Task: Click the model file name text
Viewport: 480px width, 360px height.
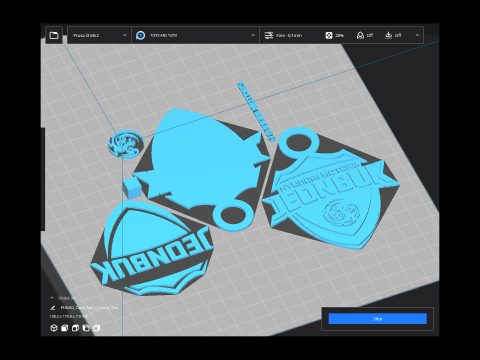Action: click(89, 307)
